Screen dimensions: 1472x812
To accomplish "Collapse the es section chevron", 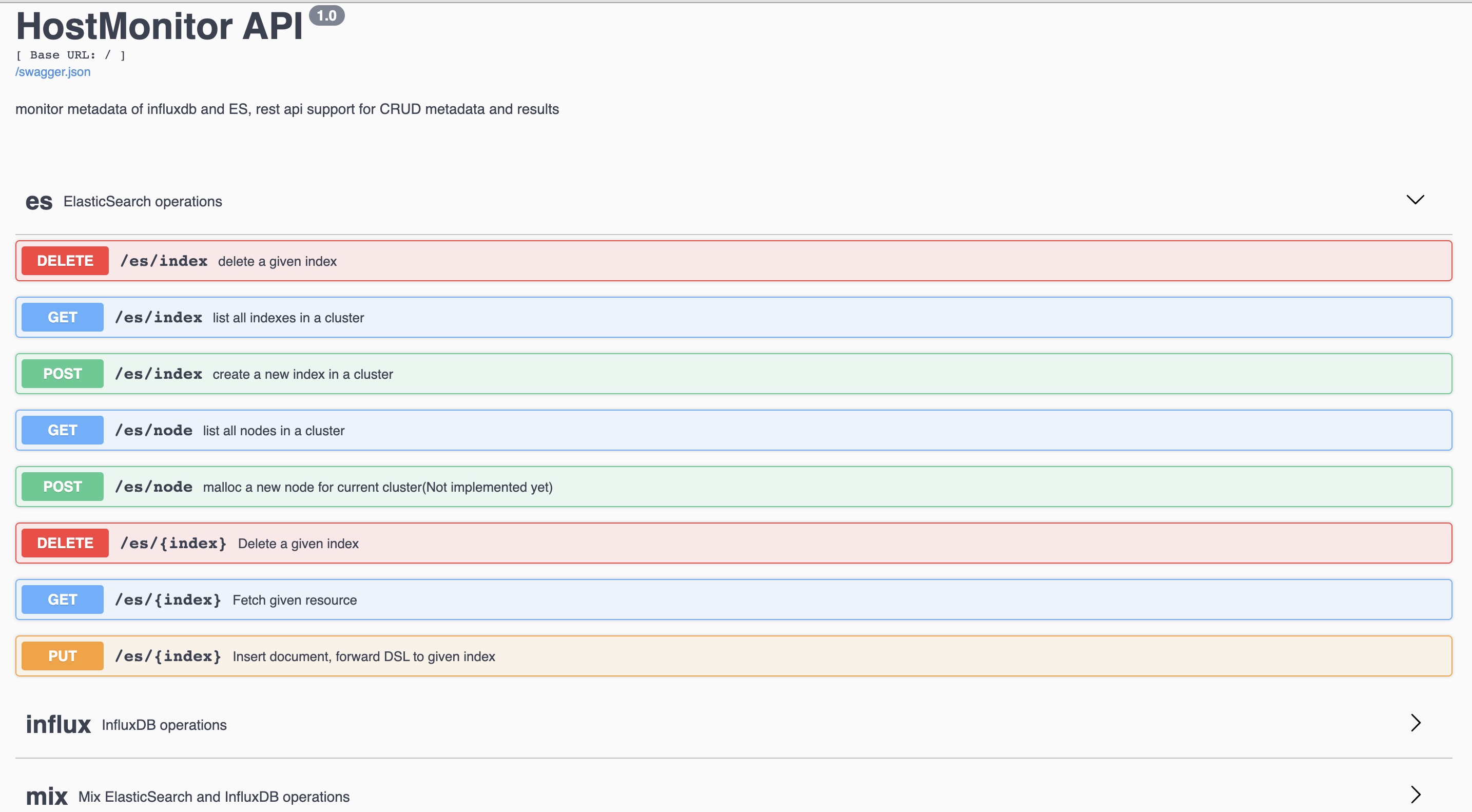I will coord(1415,200).
